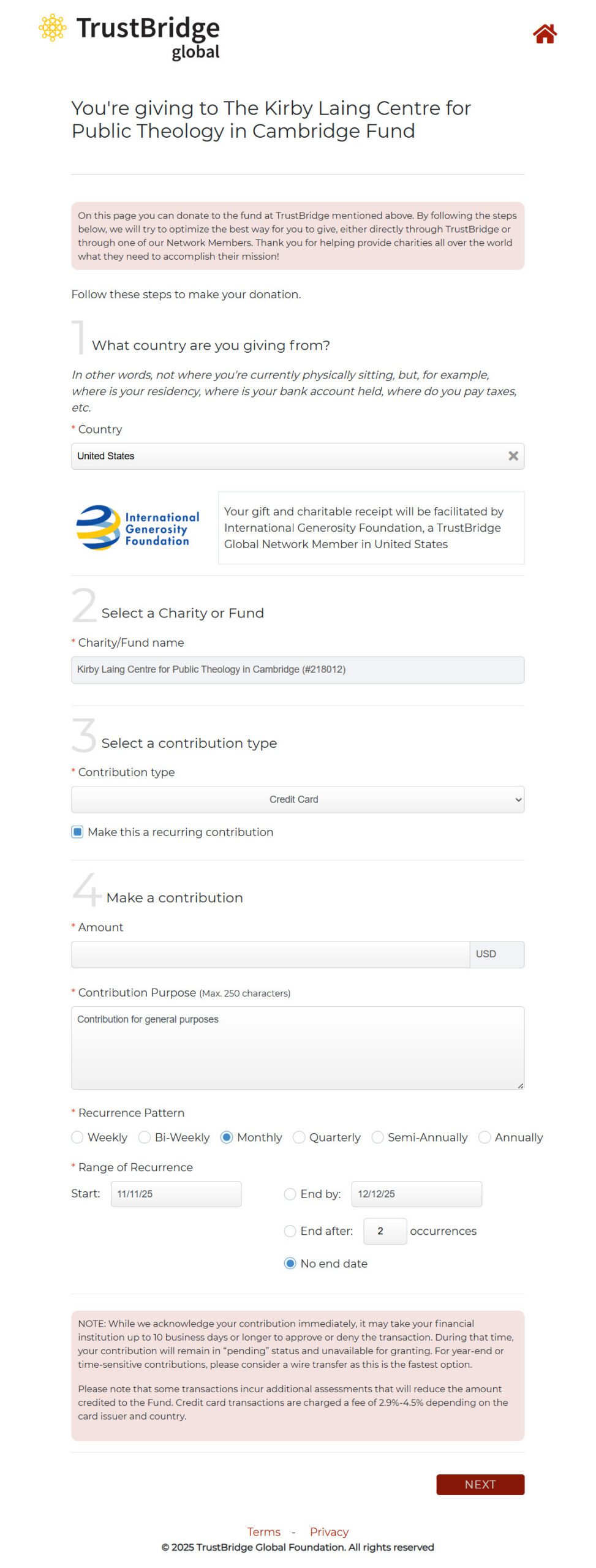Click the Contribution Purpose text area

click(297, 1047)
